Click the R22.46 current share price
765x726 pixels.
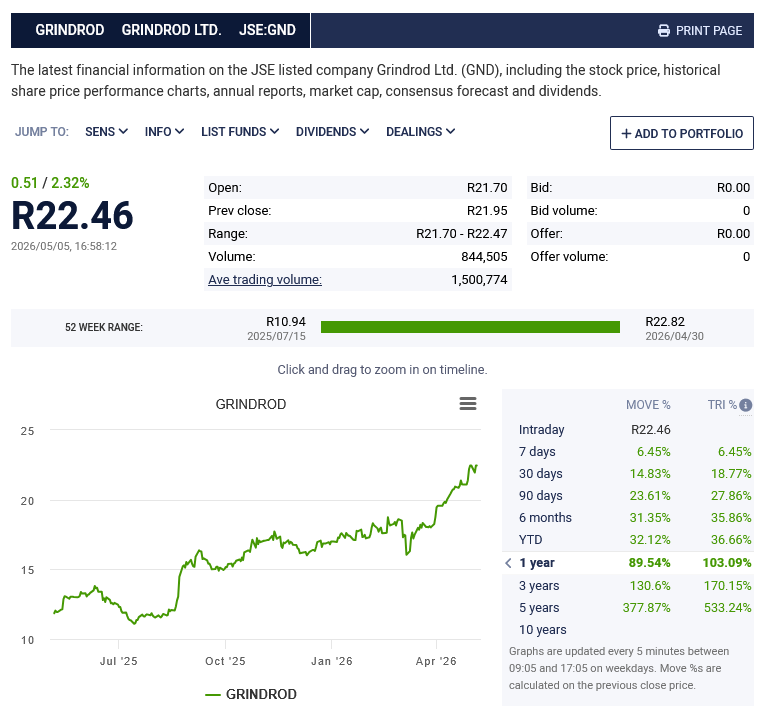pos(72,216)
